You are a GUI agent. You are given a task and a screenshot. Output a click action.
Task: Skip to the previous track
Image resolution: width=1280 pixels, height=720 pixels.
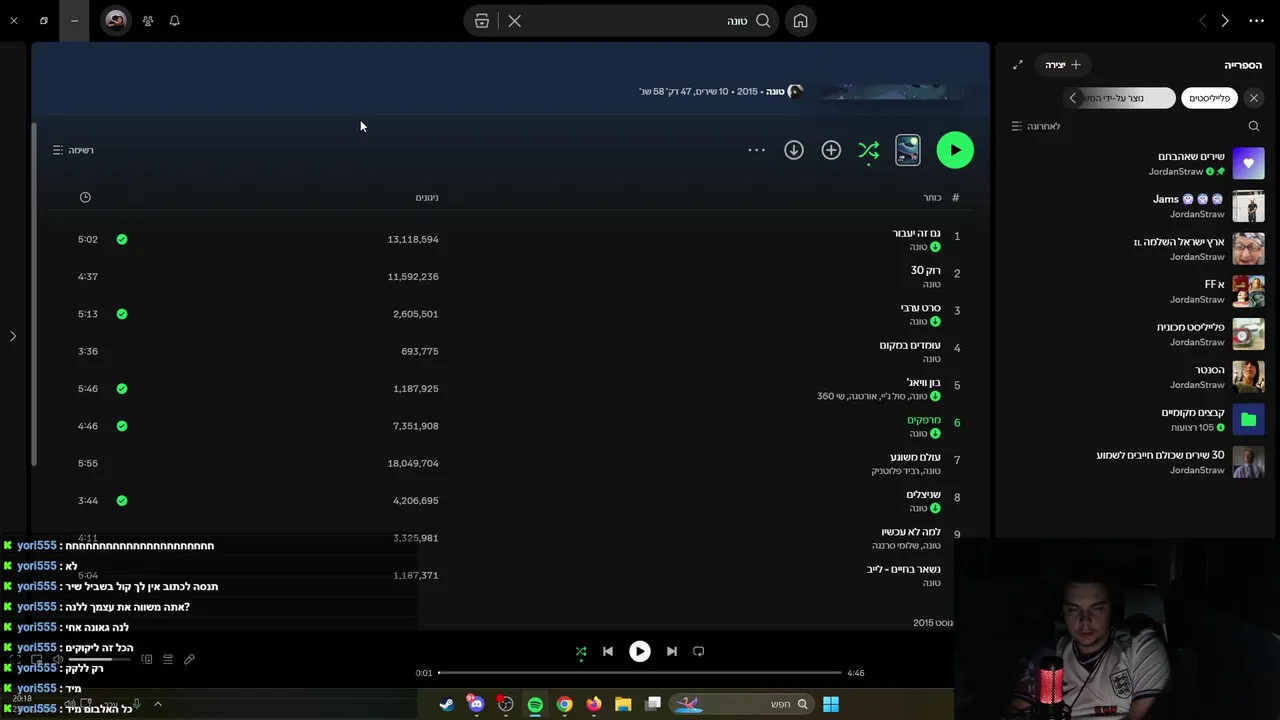pos(608,652)
